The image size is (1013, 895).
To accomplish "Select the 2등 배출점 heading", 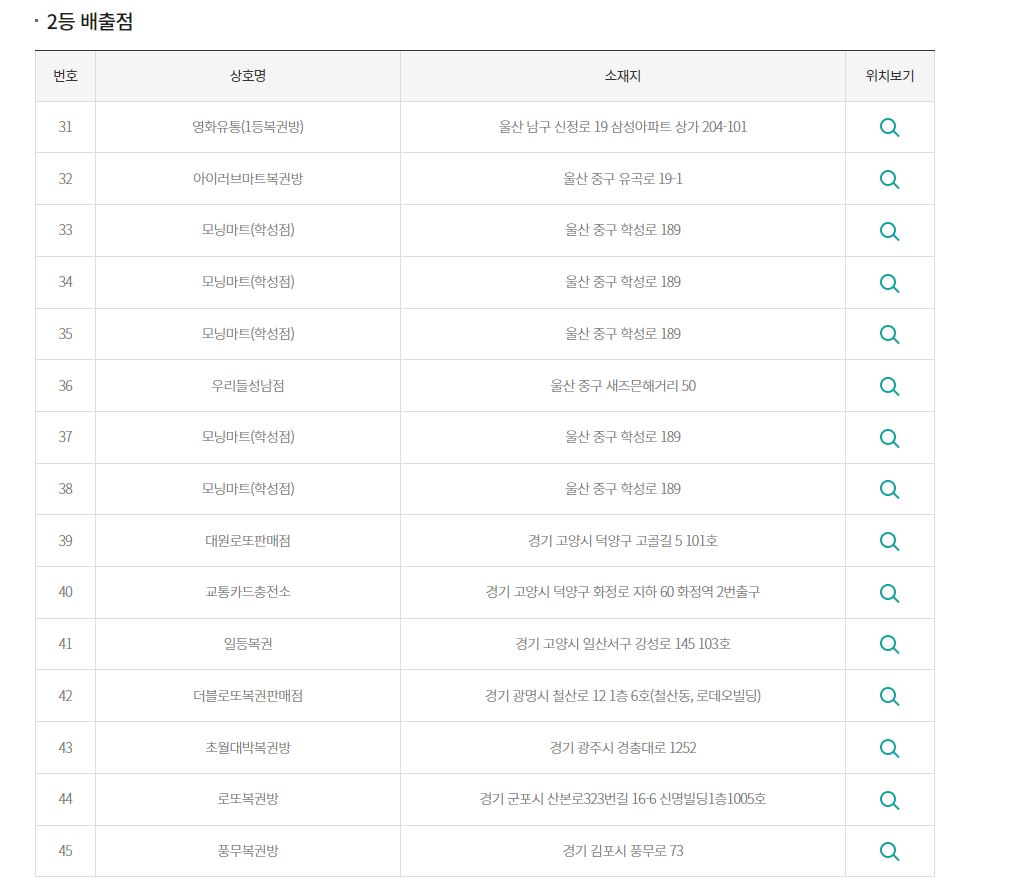I will [90, 21].
